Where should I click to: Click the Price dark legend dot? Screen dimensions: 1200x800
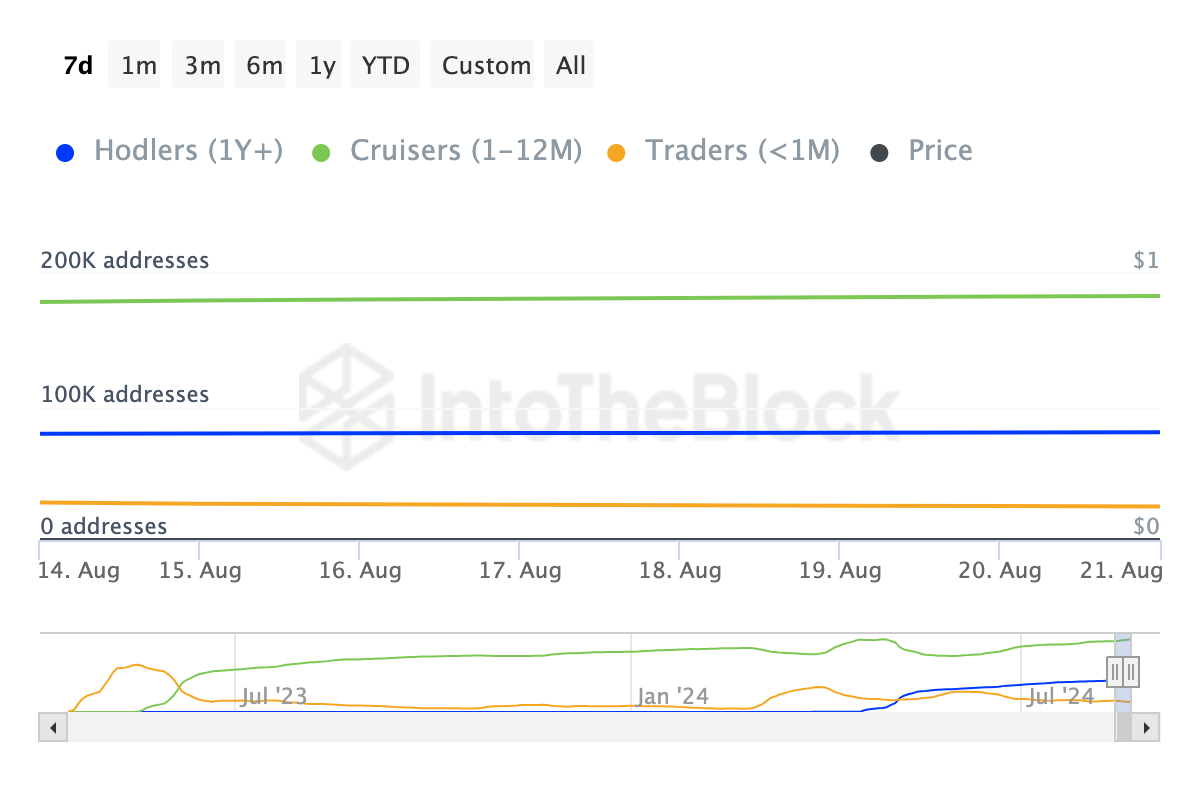click(879, 153)
